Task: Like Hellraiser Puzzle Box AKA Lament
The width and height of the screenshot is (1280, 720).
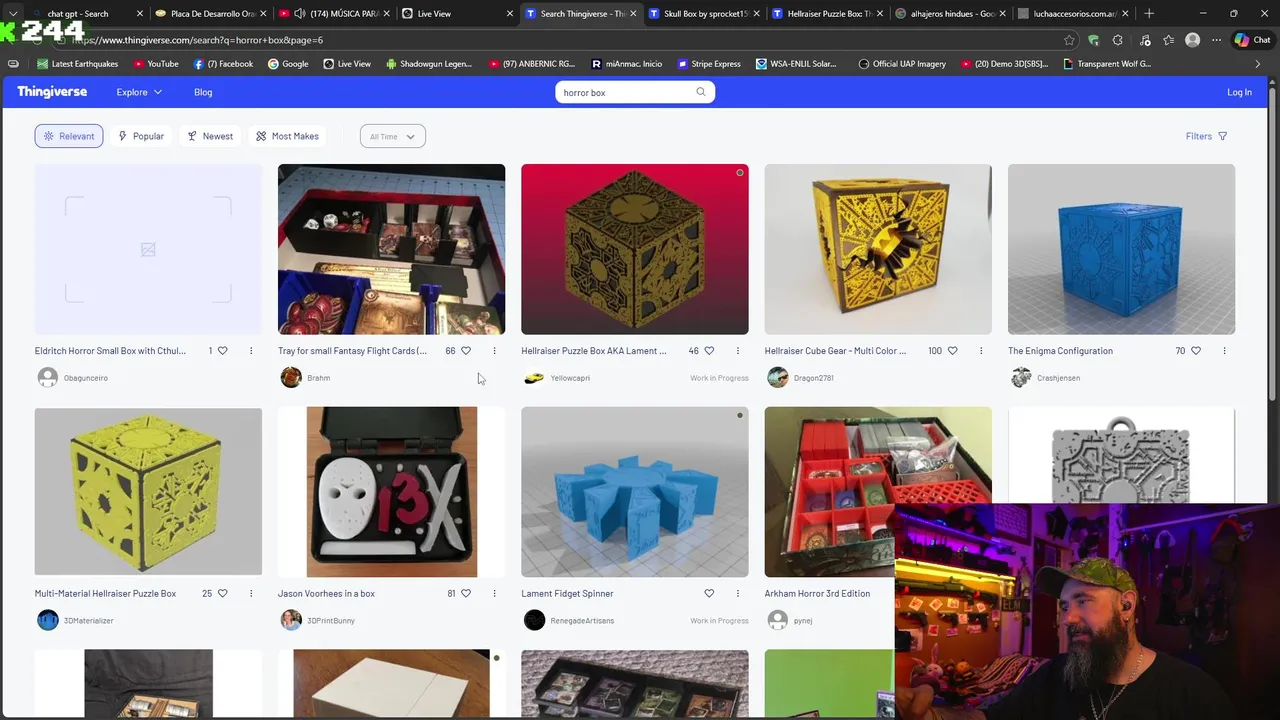Action: [709, 351]
